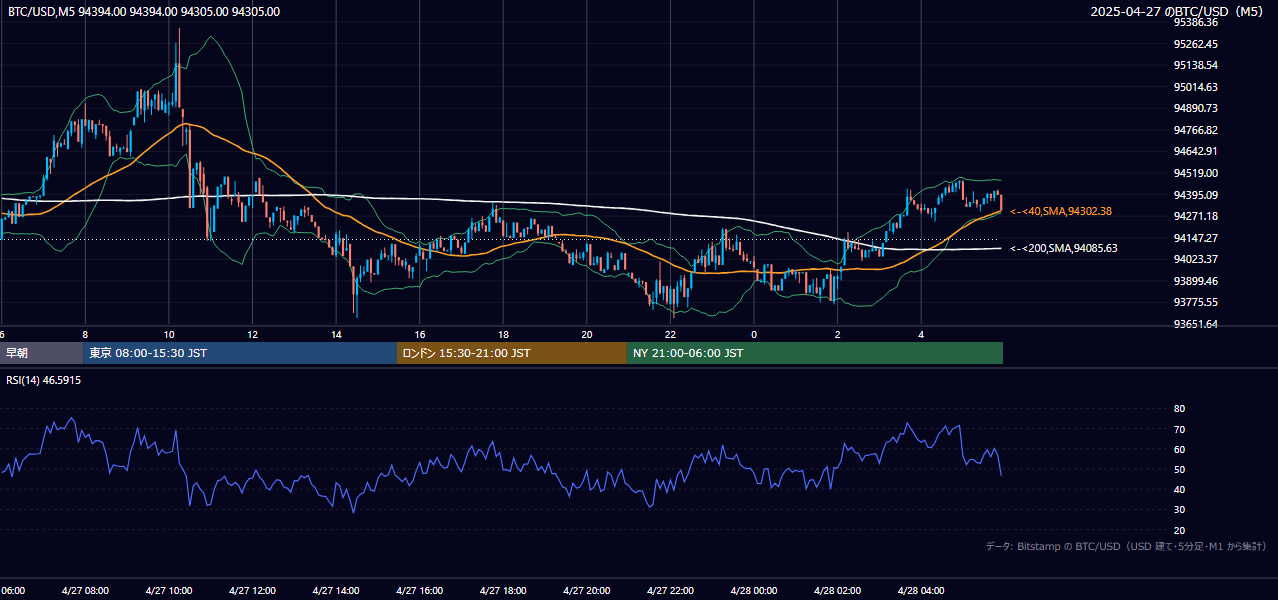This screenshot has width=1278, height=600.
Task: Click bottom time label 4/27 14:00
Action: point(336,590)
